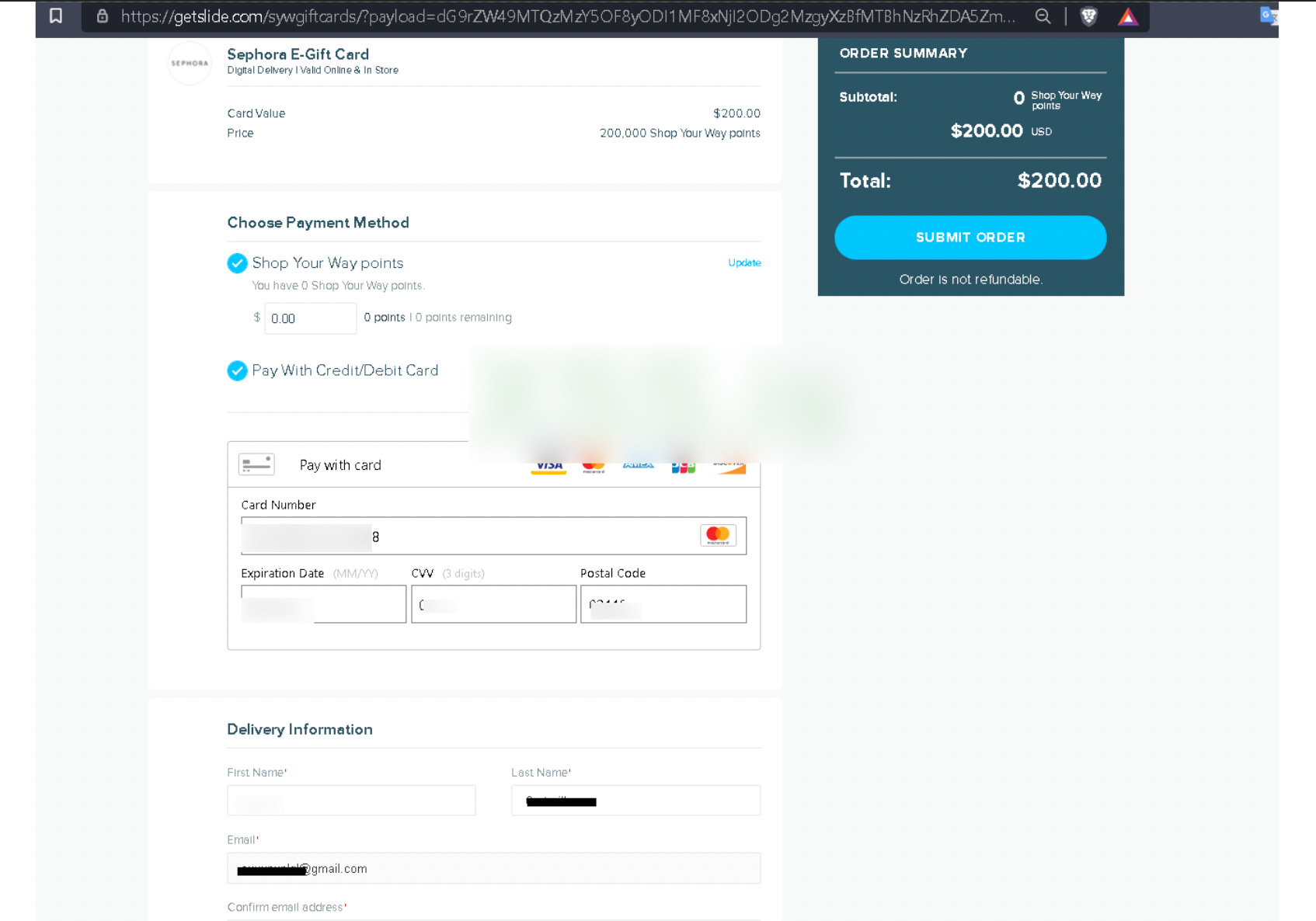The width and height of the screenshot is (1316, 921).
Task: Click the Delivery Information heading
Action: pyautogui.click(x=300, y=729)
